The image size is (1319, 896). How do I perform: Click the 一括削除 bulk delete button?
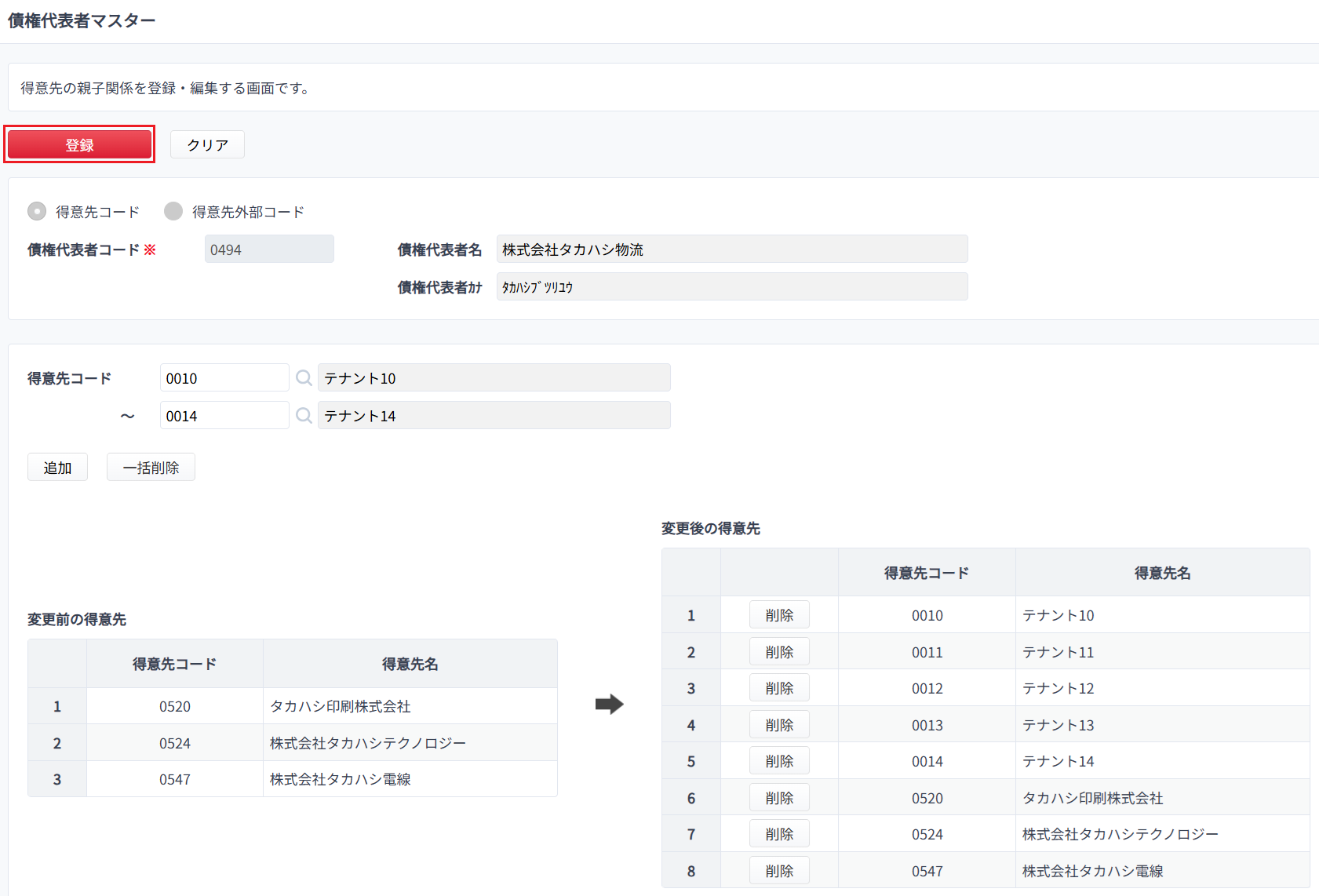pos(151,467)
